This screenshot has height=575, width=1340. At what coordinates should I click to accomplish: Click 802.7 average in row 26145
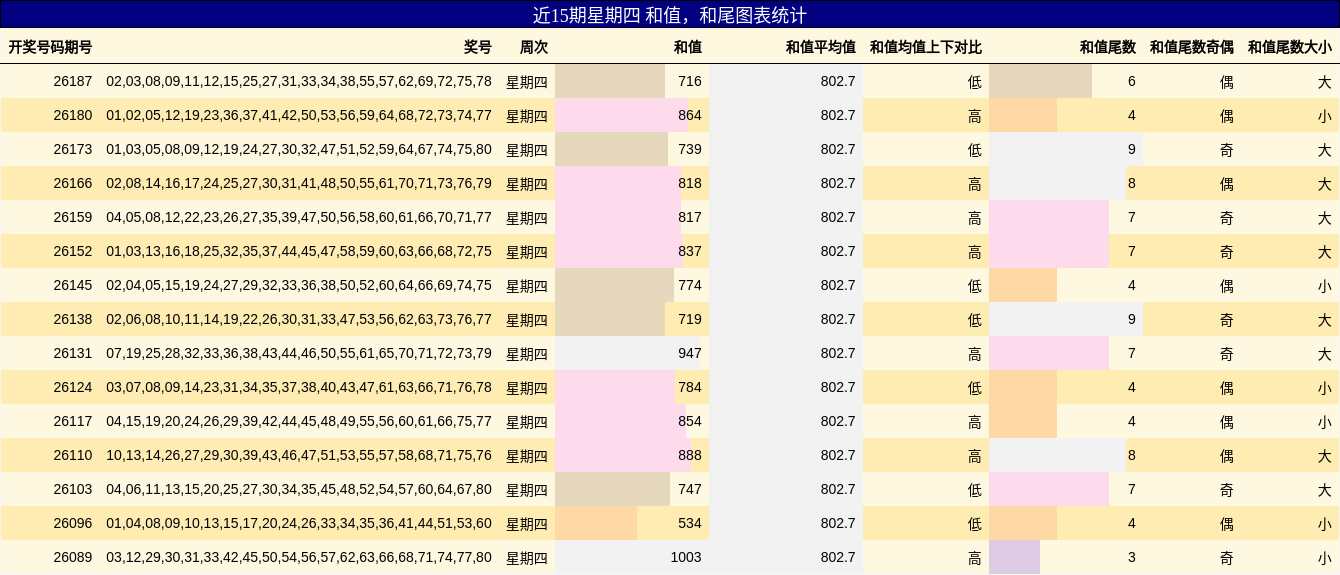pyautogui.click(x=838, y=285)
